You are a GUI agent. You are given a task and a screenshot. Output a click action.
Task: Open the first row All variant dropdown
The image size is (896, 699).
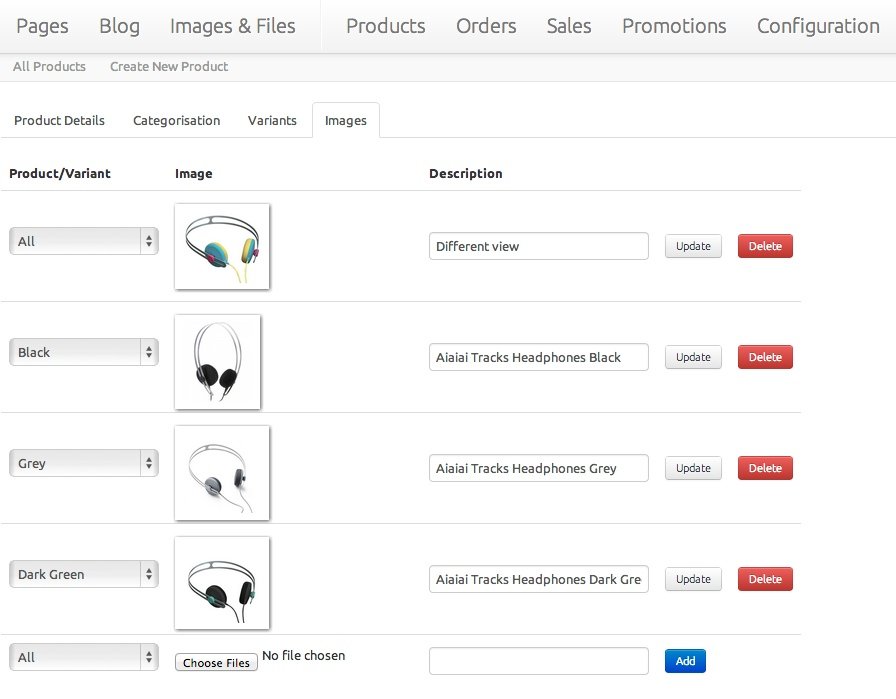83,241
